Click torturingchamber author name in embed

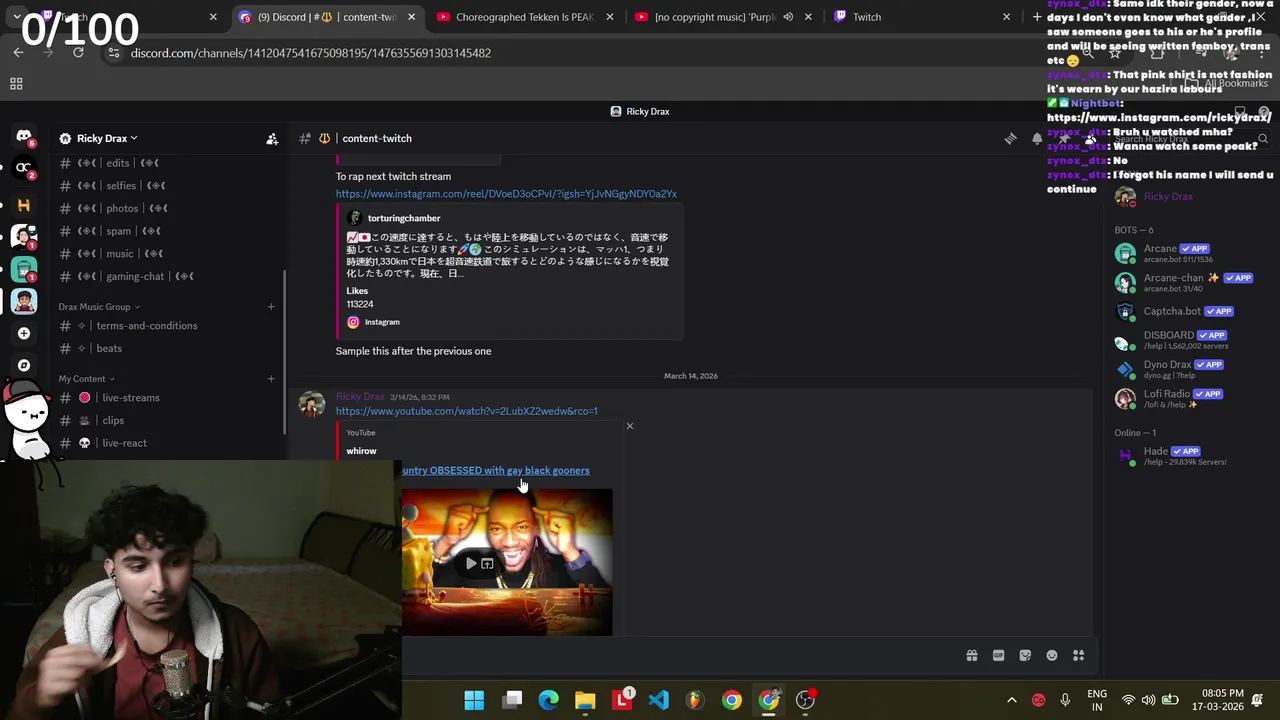tap(404, 218)
